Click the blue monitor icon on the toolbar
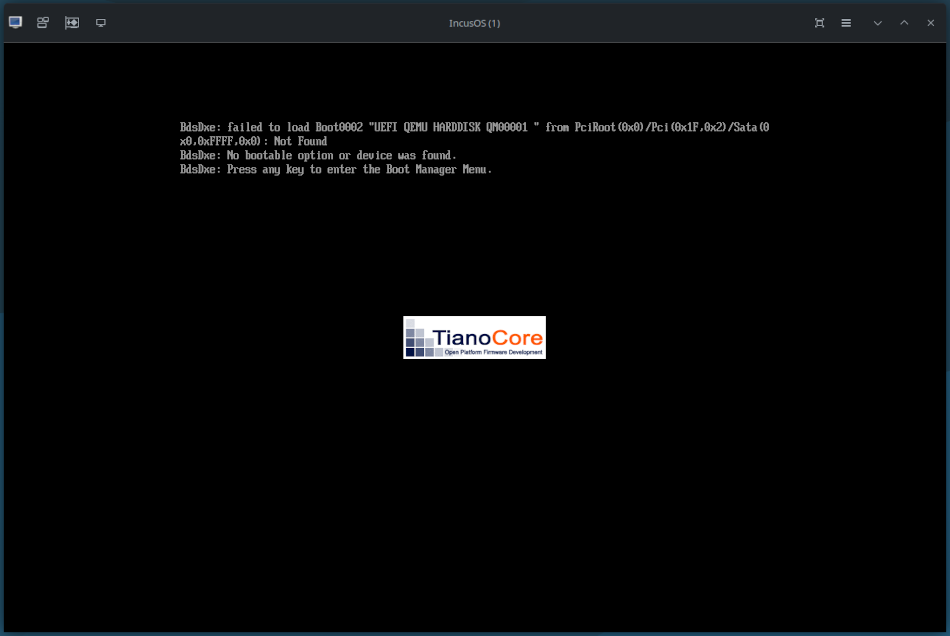 15,22
